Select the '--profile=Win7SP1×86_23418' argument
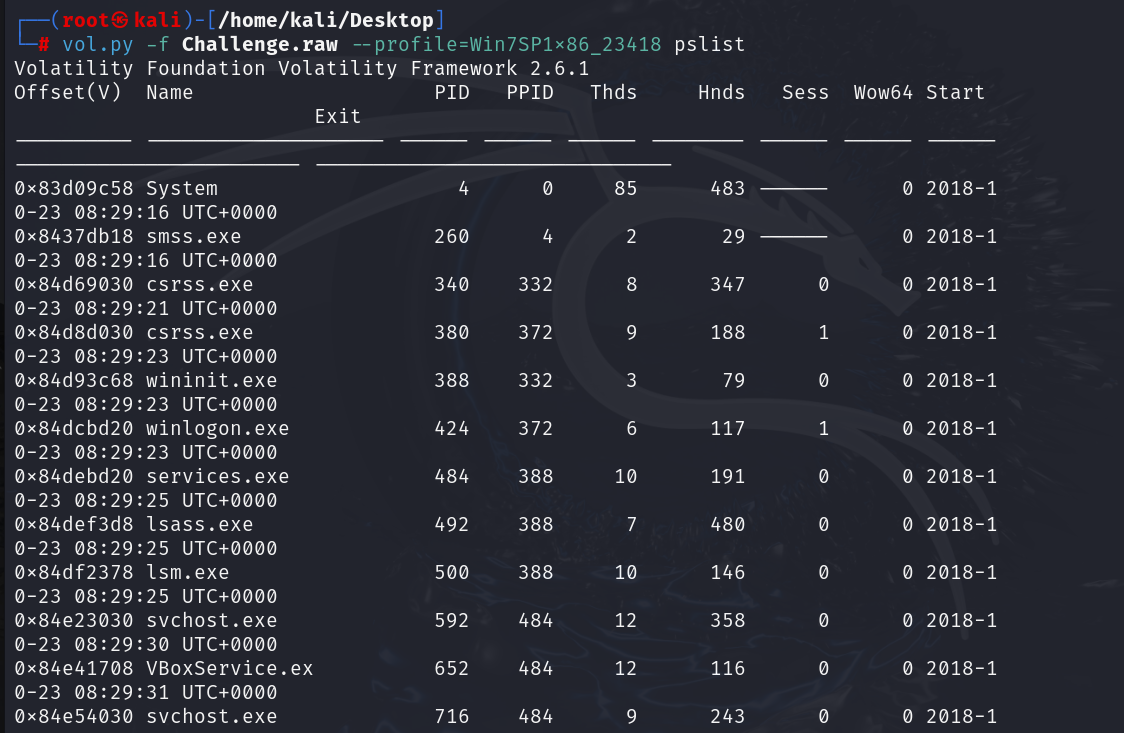1124x733 pixels. [506, 44]
